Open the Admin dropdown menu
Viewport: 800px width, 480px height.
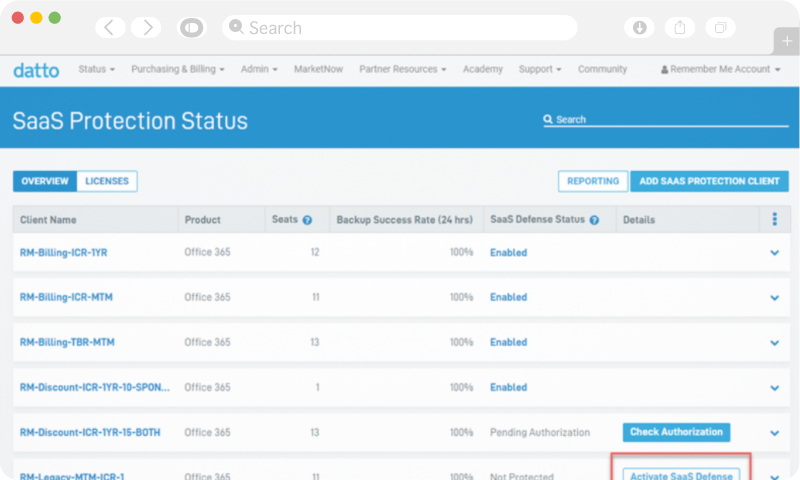259,69
